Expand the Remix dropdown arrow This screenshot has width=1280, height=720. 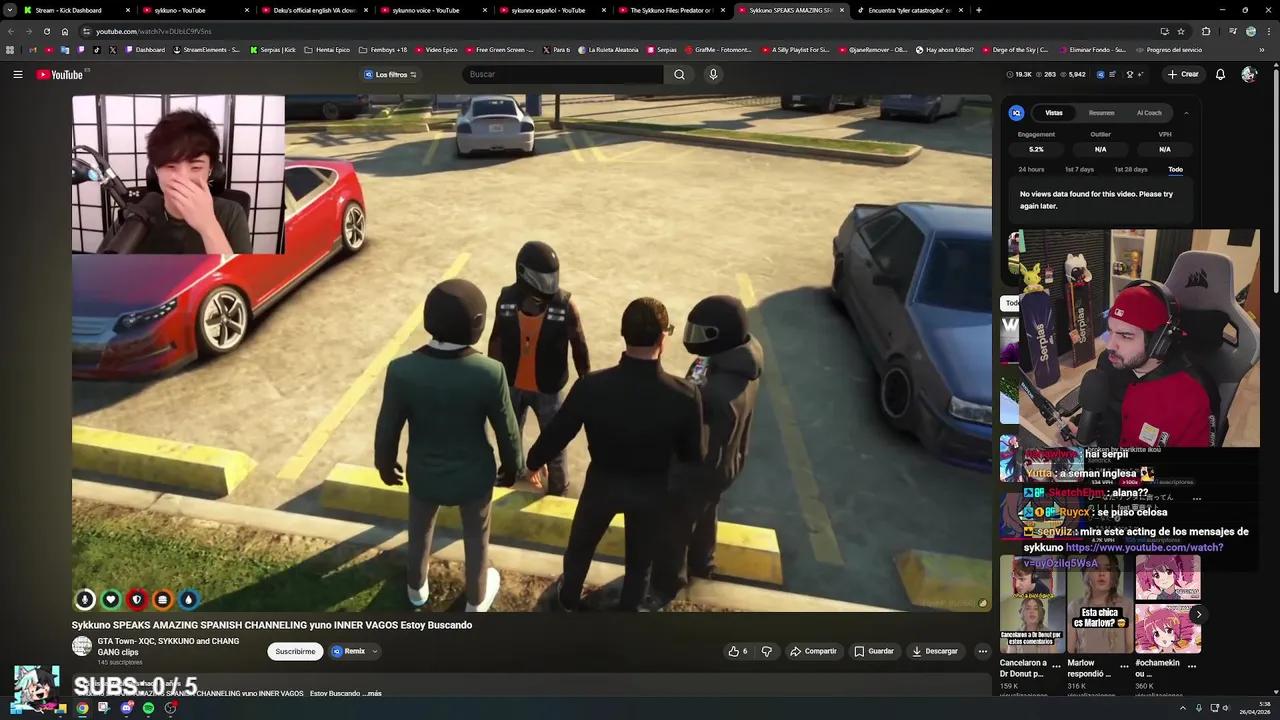pyautogui.click(x=375, y=651)
